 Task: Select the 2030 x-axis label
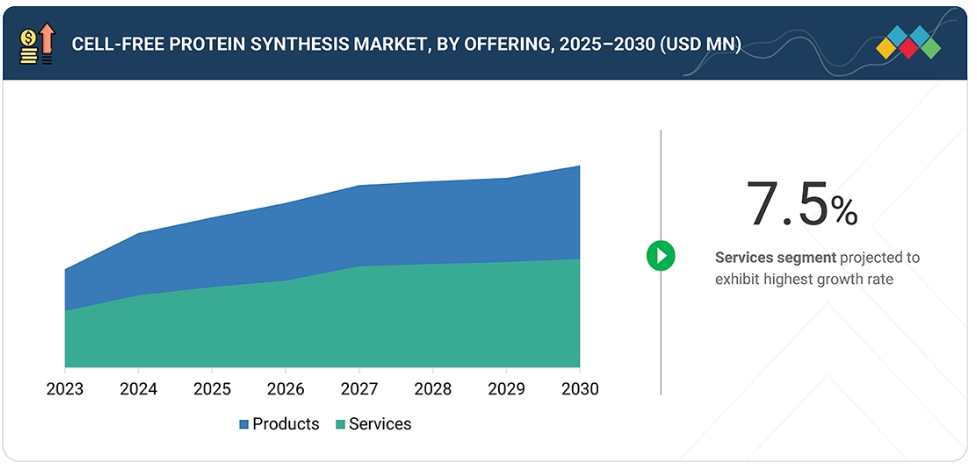pyautogui.click(x=578, y=389)
